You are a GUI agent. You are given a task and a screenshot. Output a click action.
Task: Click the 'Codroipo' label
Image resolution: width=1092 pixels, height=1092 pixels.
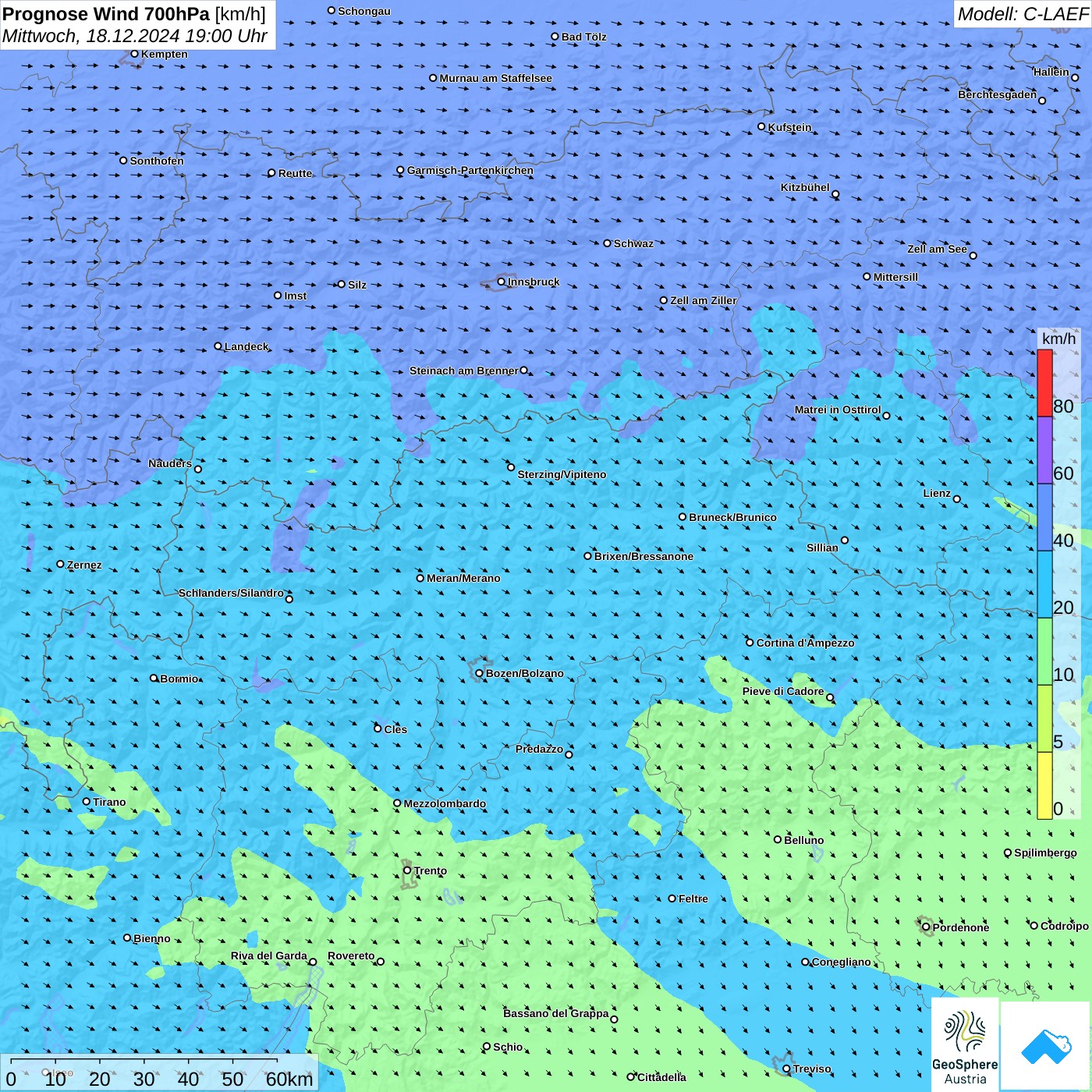click(x=1065, y=926)
